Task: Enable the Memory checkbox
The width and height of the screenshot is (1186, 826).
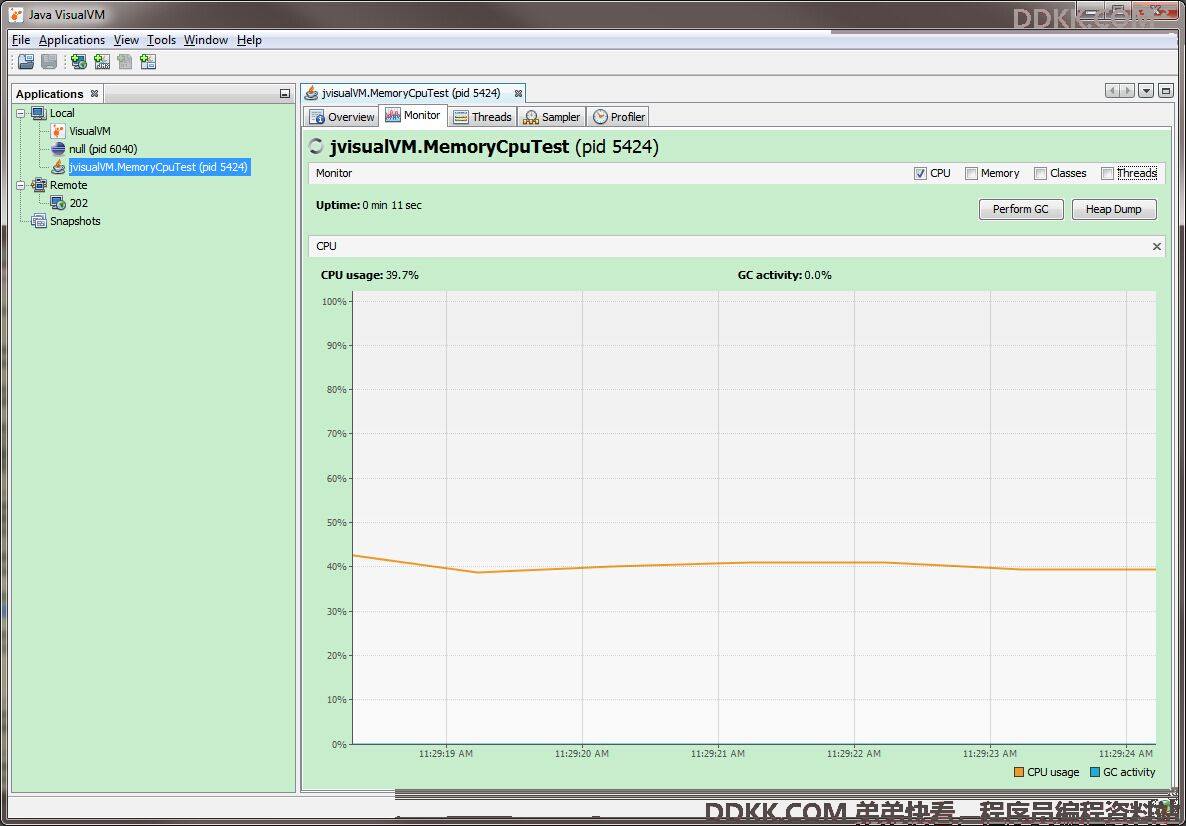Action: click(x=971, y=173)
